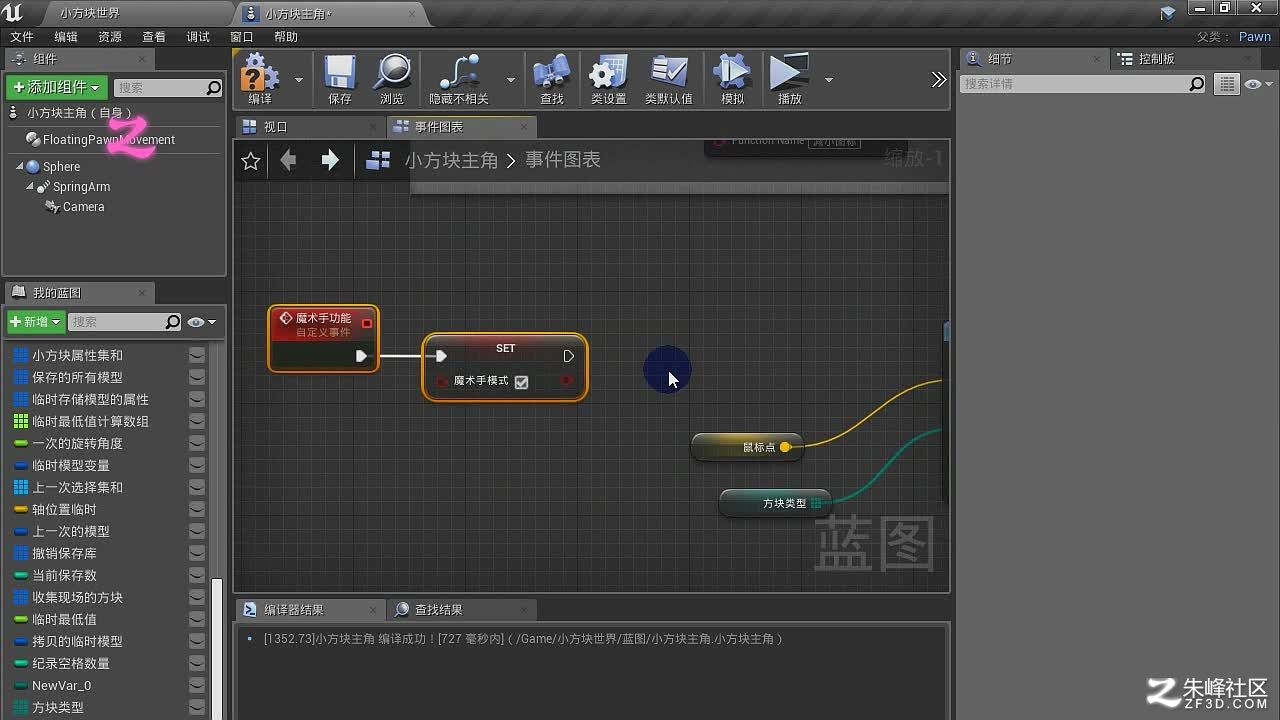Open 隐藏不相关 options dropdown arrow
Screen dimensions: 1280x720
tap(511, 79)
